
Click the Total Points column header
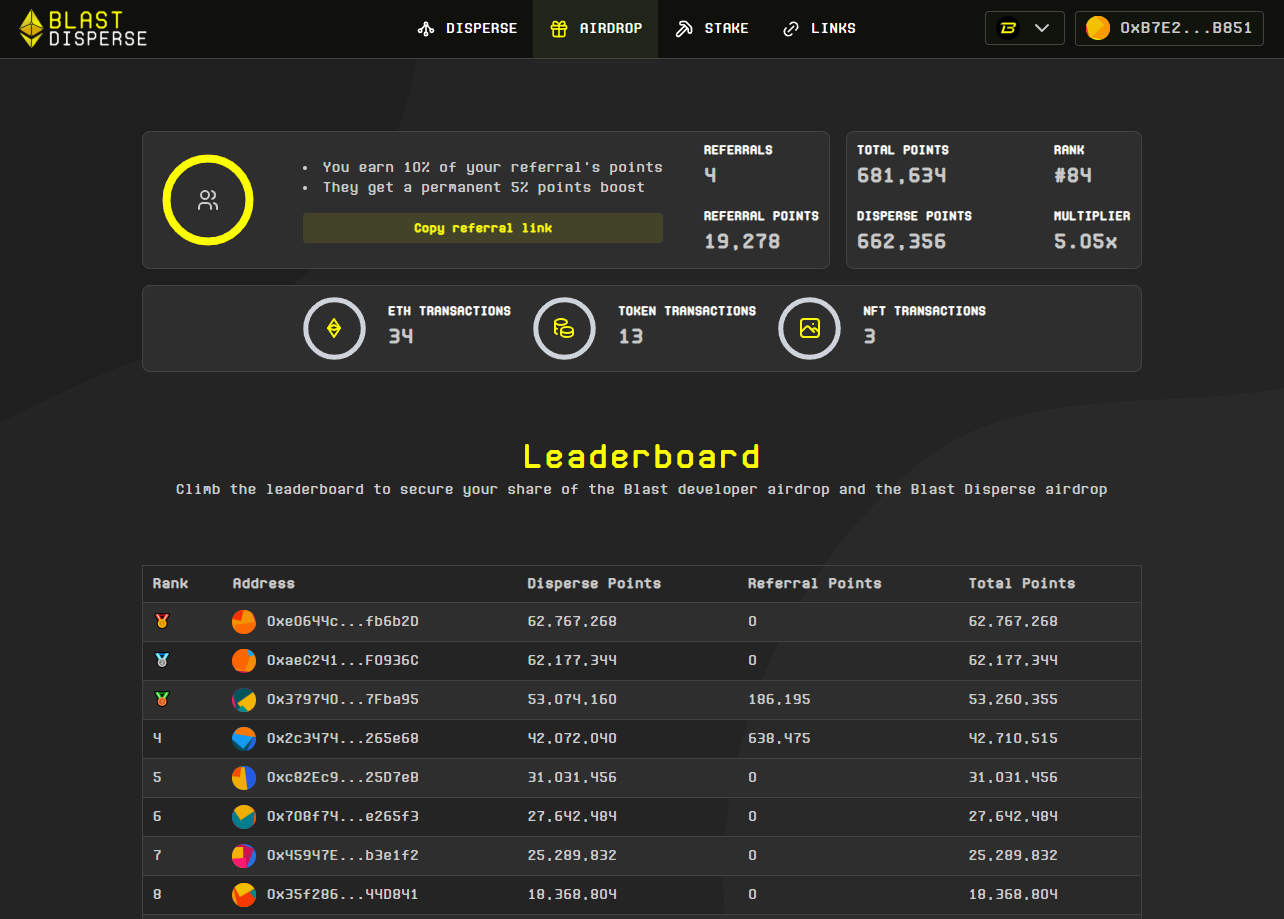pos(1022,583)
